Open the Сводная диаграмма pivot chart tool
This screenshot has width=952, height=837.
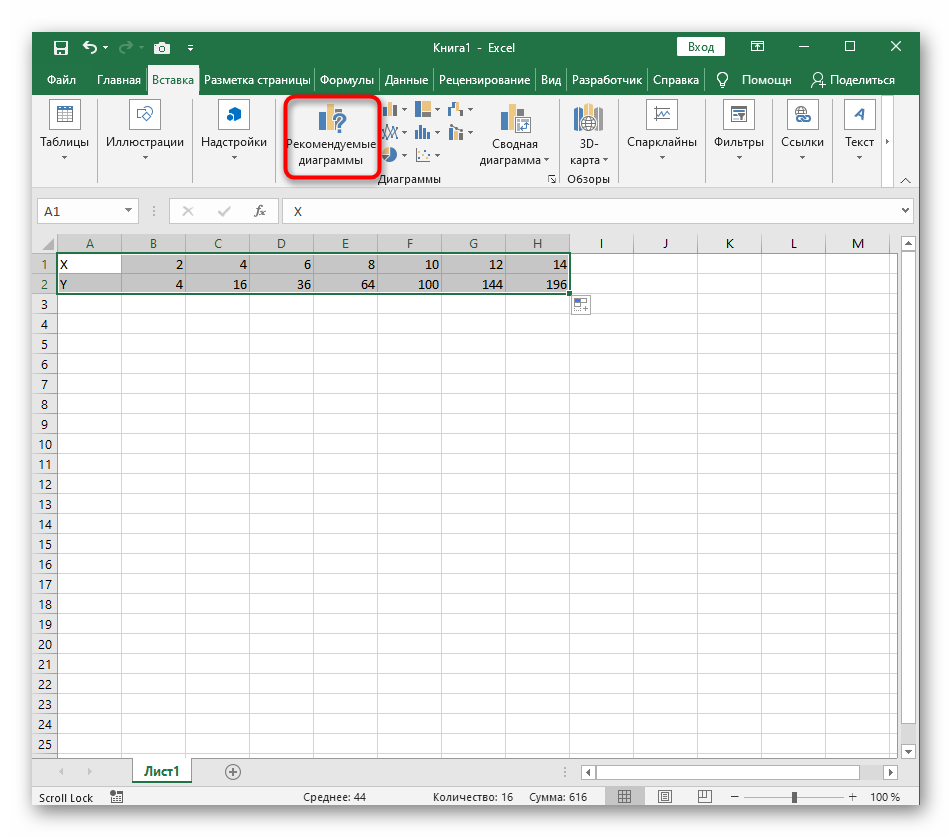pos(515,137)
